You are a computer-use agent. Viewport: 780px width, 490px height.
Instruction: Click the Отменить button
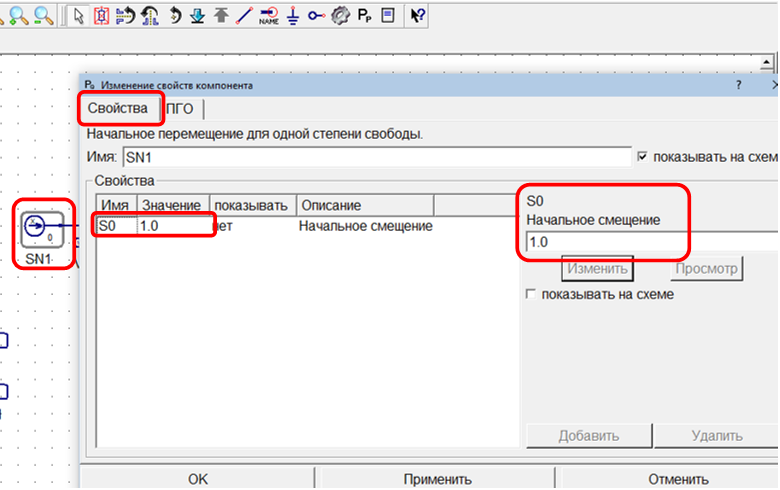tap(678, 478)
